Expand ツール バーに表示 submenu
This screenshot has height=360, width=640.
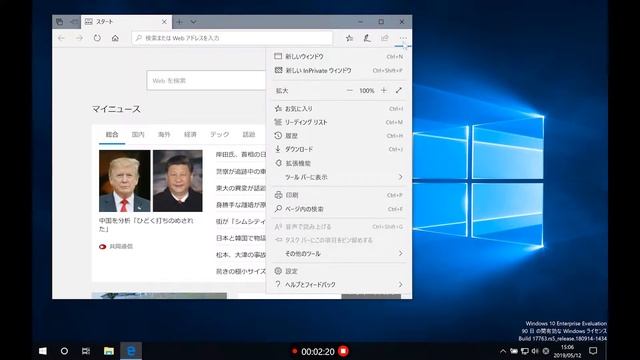point(339,177)
